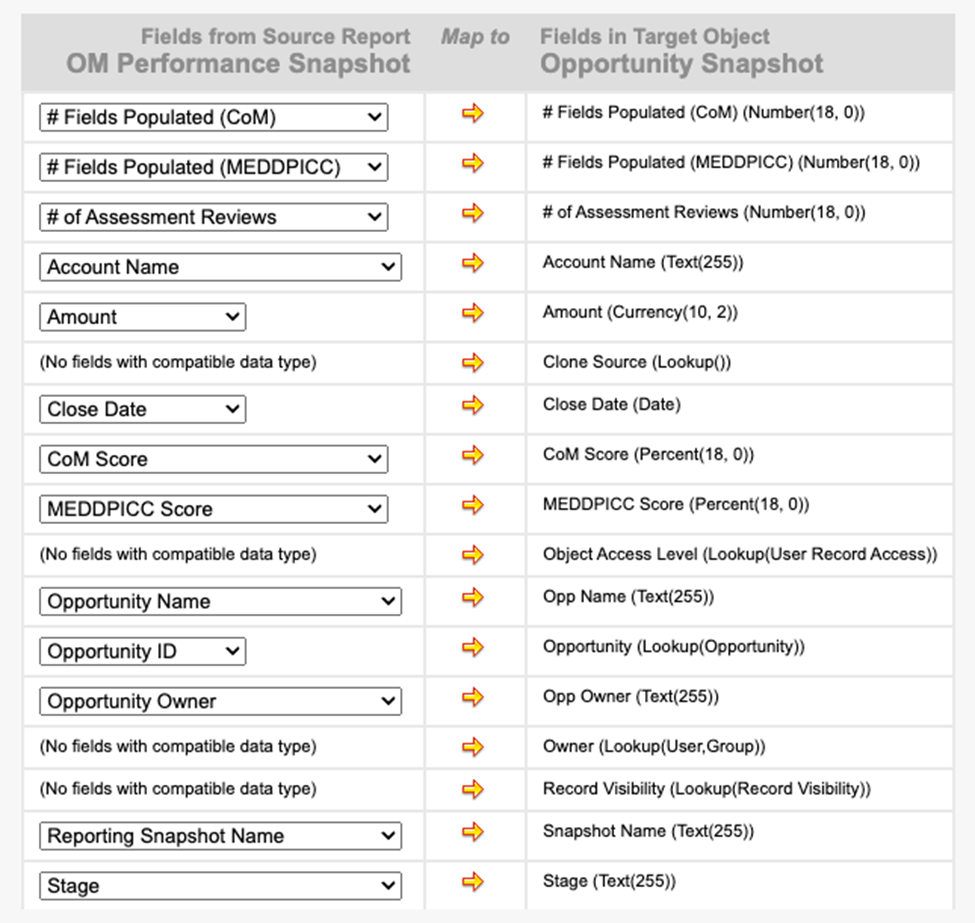Open the # Fields Populated (CoM) dropdown
This screenshot has width=975, height=923.
(x=214, y=117)
